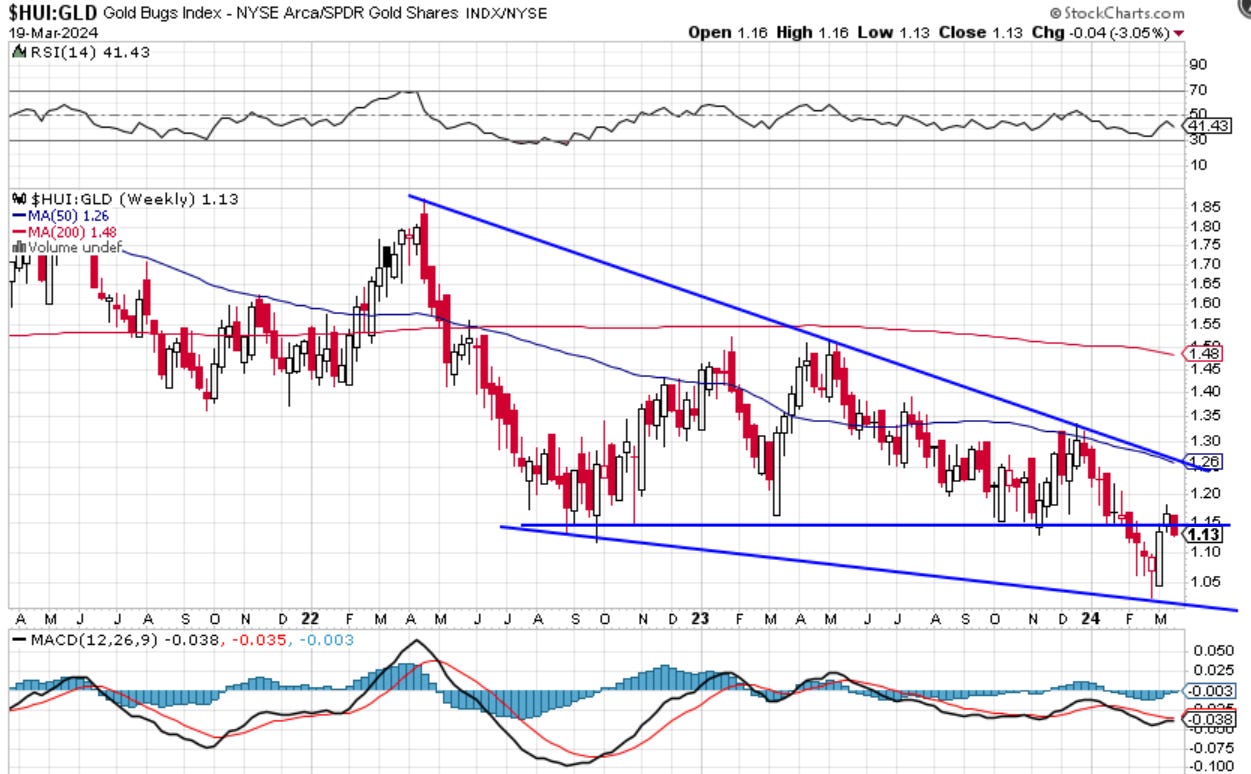Click the 1.30 price axis label

[x=1203, y=440]
